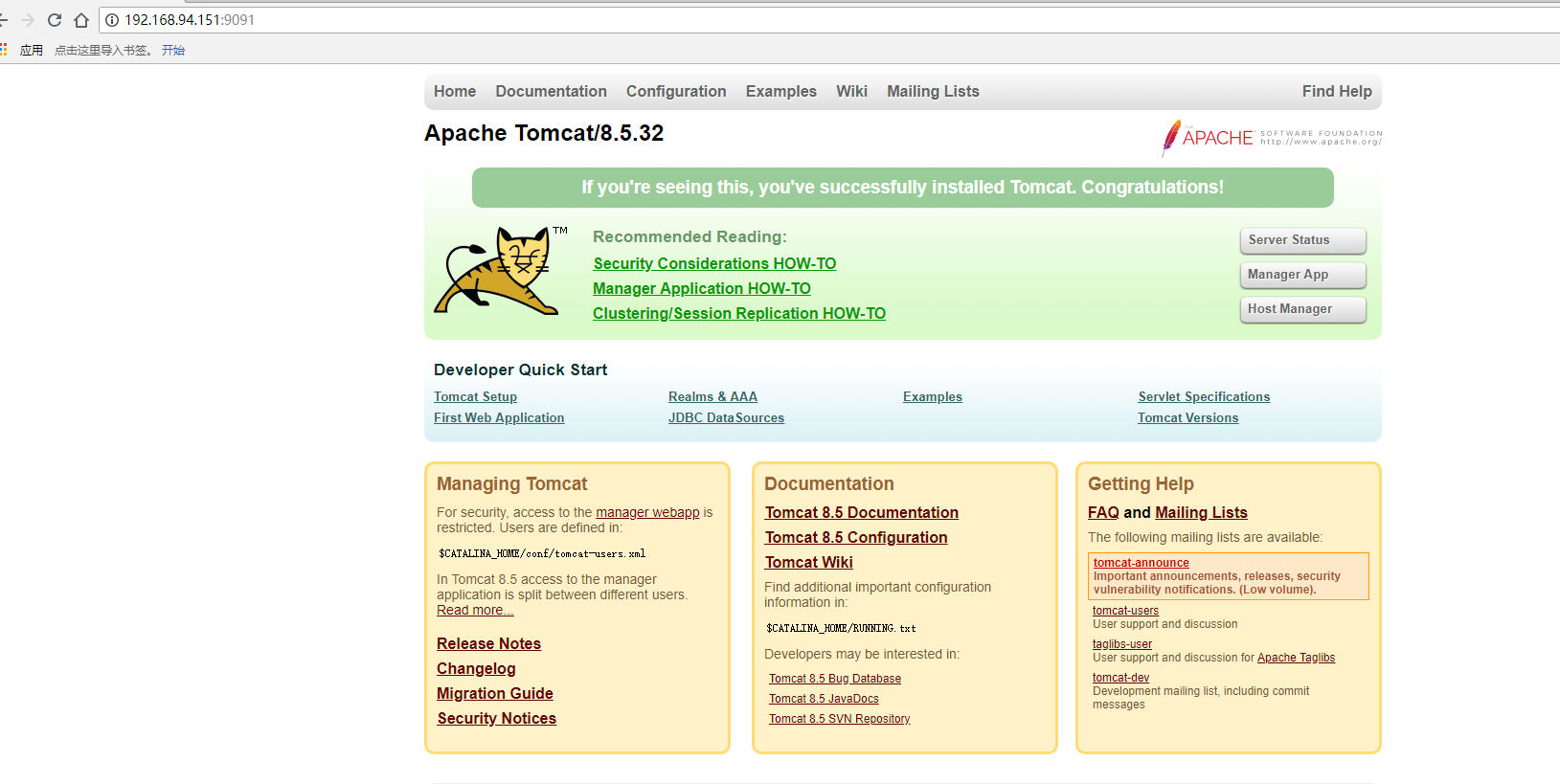Click the Server Status button

[x=1302, y=240]
